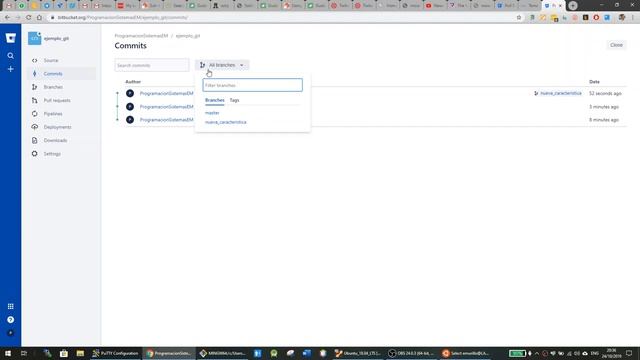The width and height of the screenshot is (640, 360).
Task: Choose the nueva_caracteristica branch in dropdown
Action: pos(226,122)
